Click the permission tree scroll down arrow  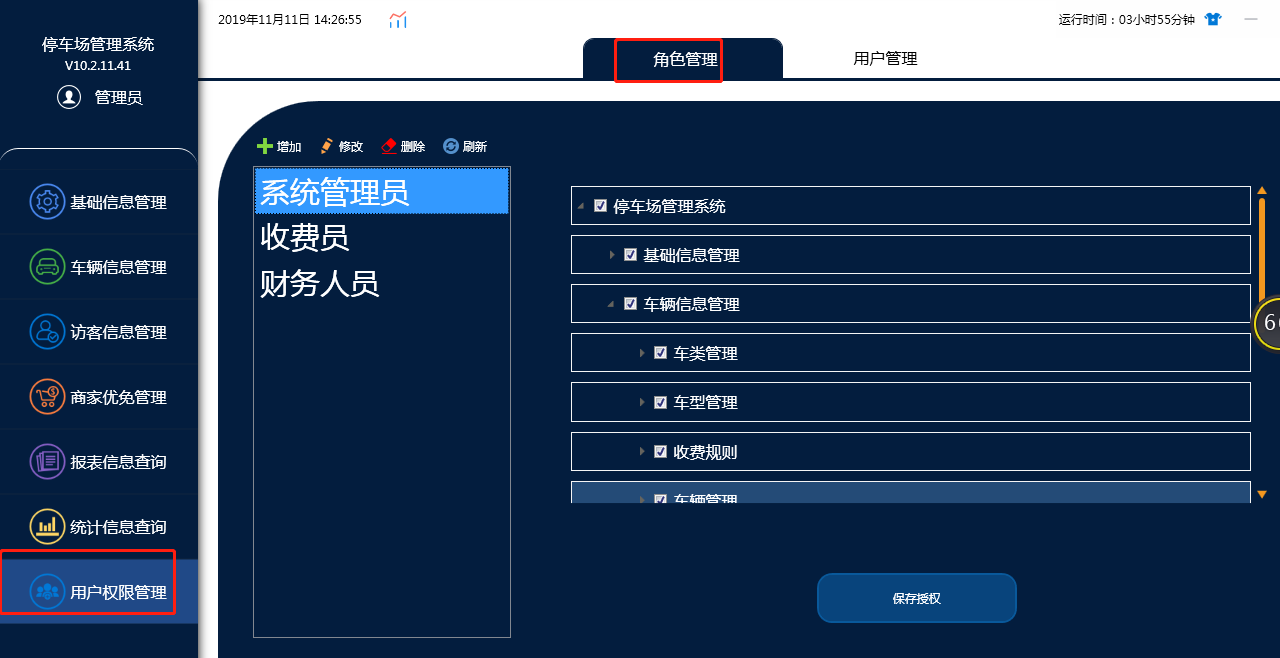click(1262, 494)
